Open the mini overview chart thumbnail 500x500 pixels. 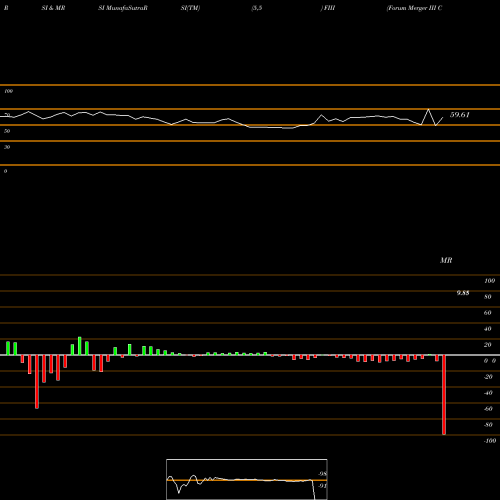(247, 479)
